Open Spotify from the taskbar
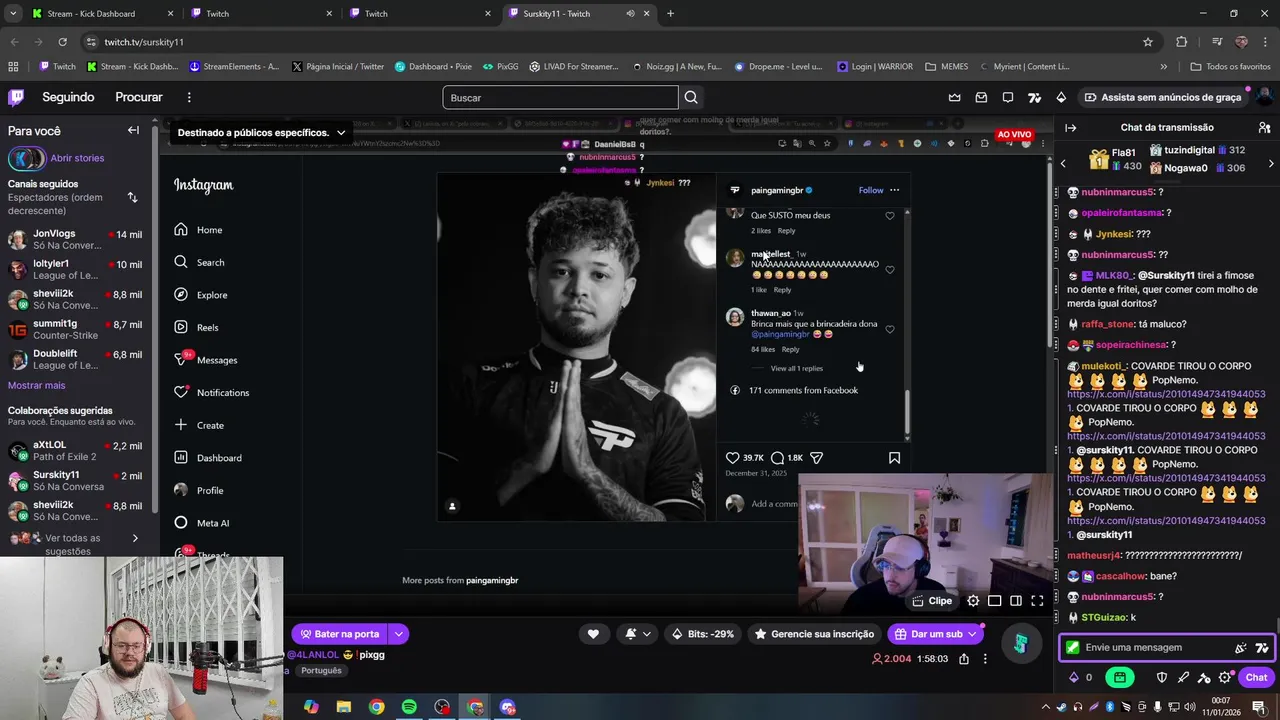 (409, 707)
